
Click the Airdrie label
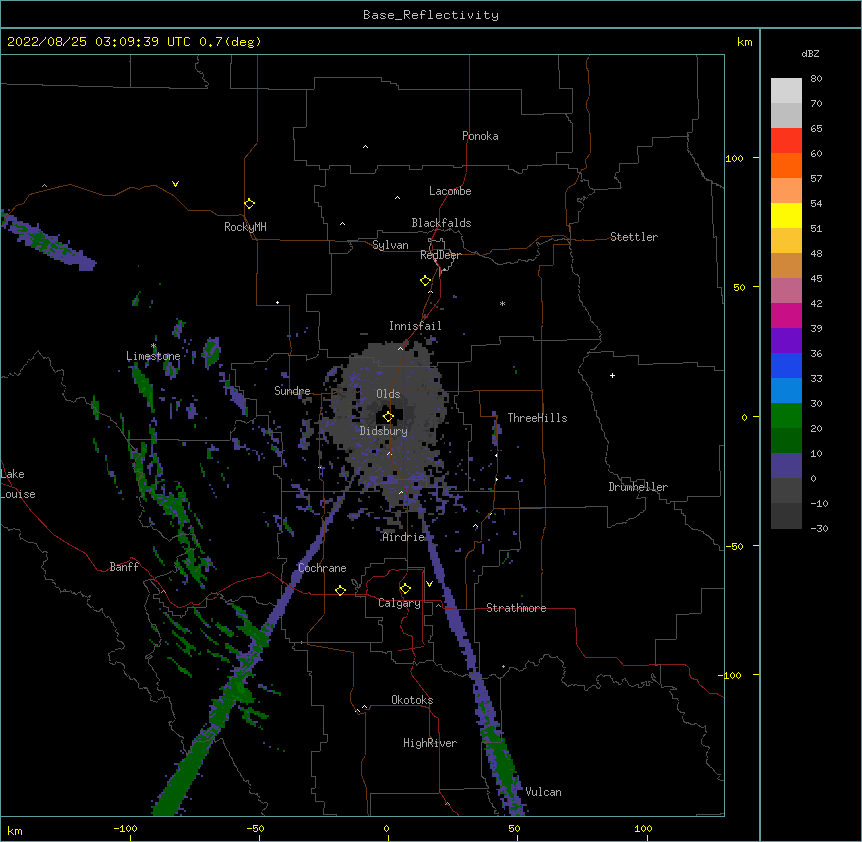pyautogui.click(x=404, y=537)
